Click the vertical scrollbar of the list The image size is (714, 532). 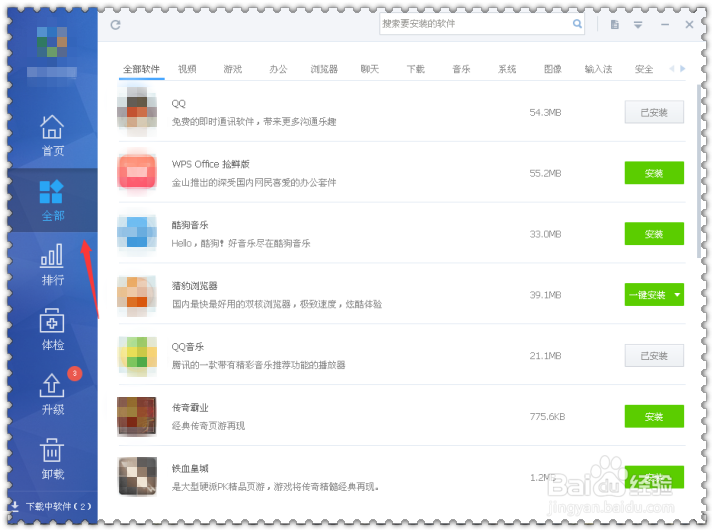[x=699, y=171]
